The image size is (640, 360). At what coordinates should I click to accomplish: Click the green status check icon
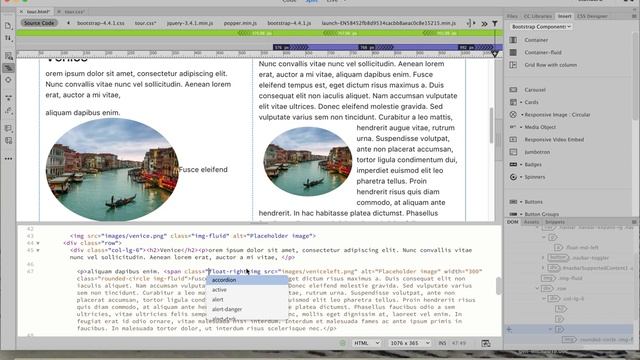[x=342, y=343]
